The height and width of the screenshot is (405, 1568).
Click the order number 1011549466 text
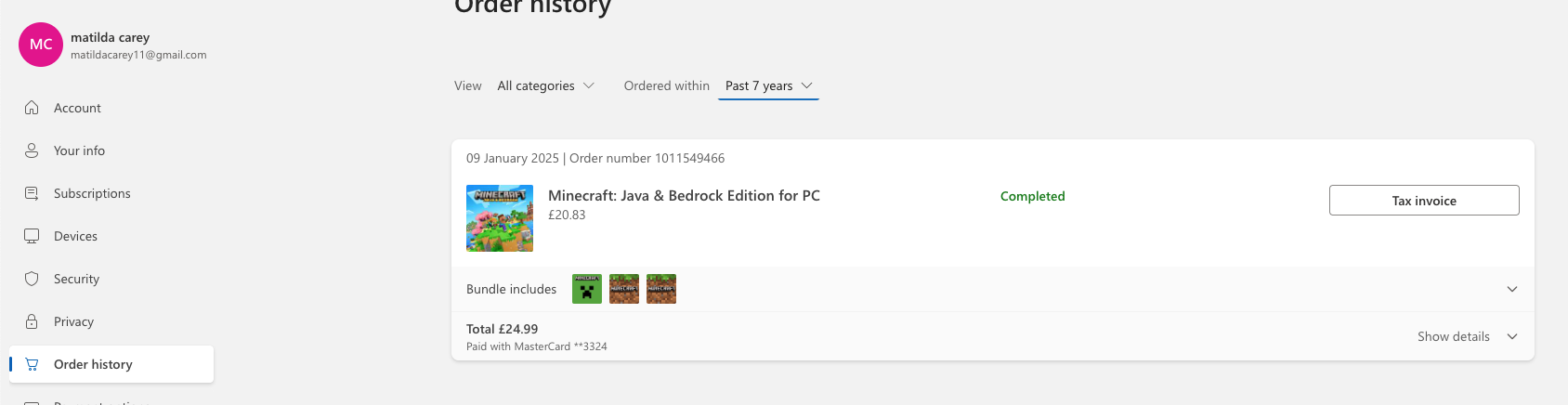coord(647,158)
